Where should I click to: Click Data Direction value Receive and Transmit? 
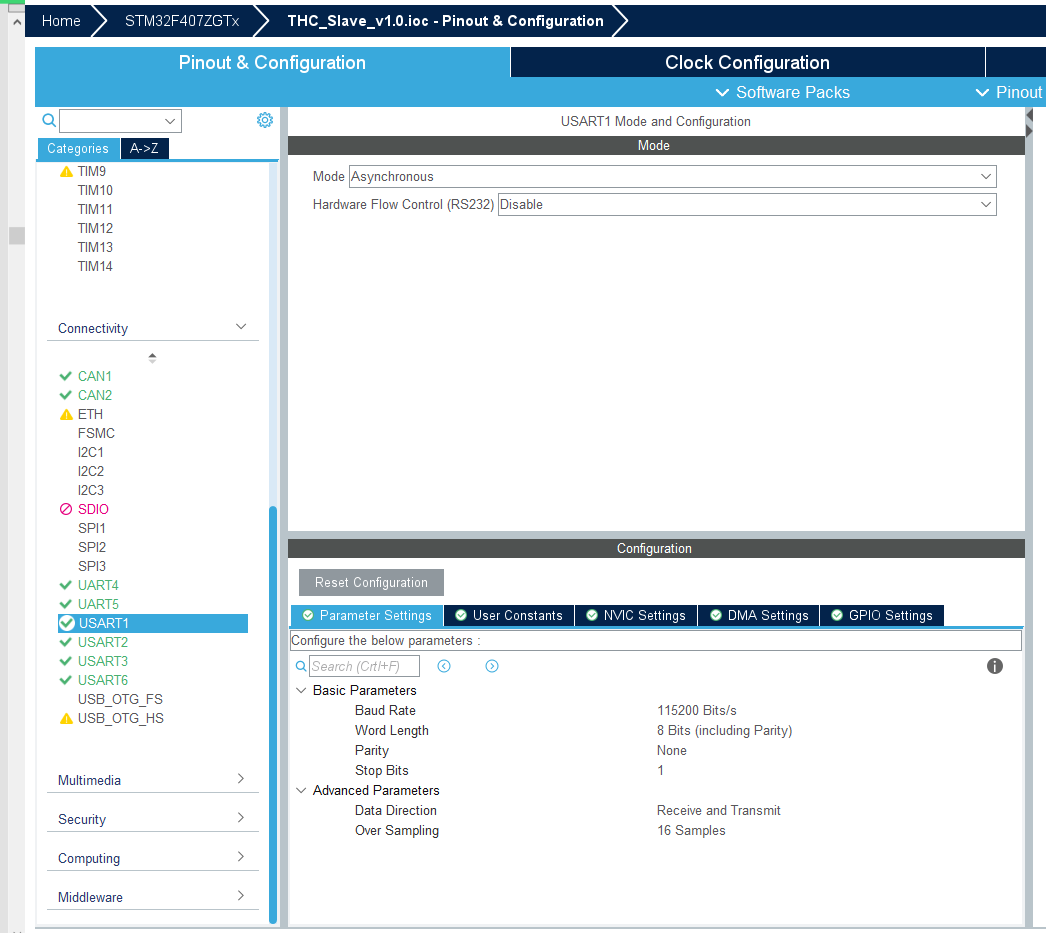coord(718,810)
